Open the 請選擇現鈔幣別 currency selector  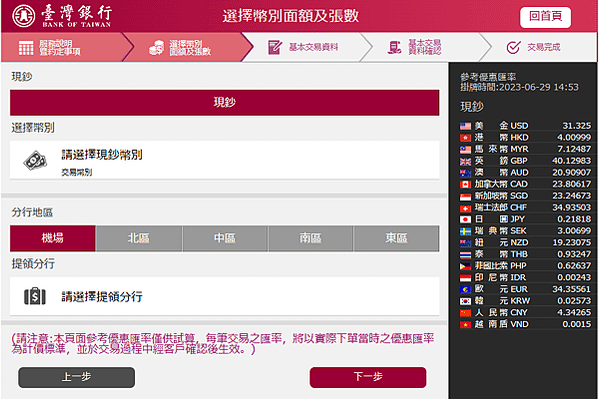point(225,160)
